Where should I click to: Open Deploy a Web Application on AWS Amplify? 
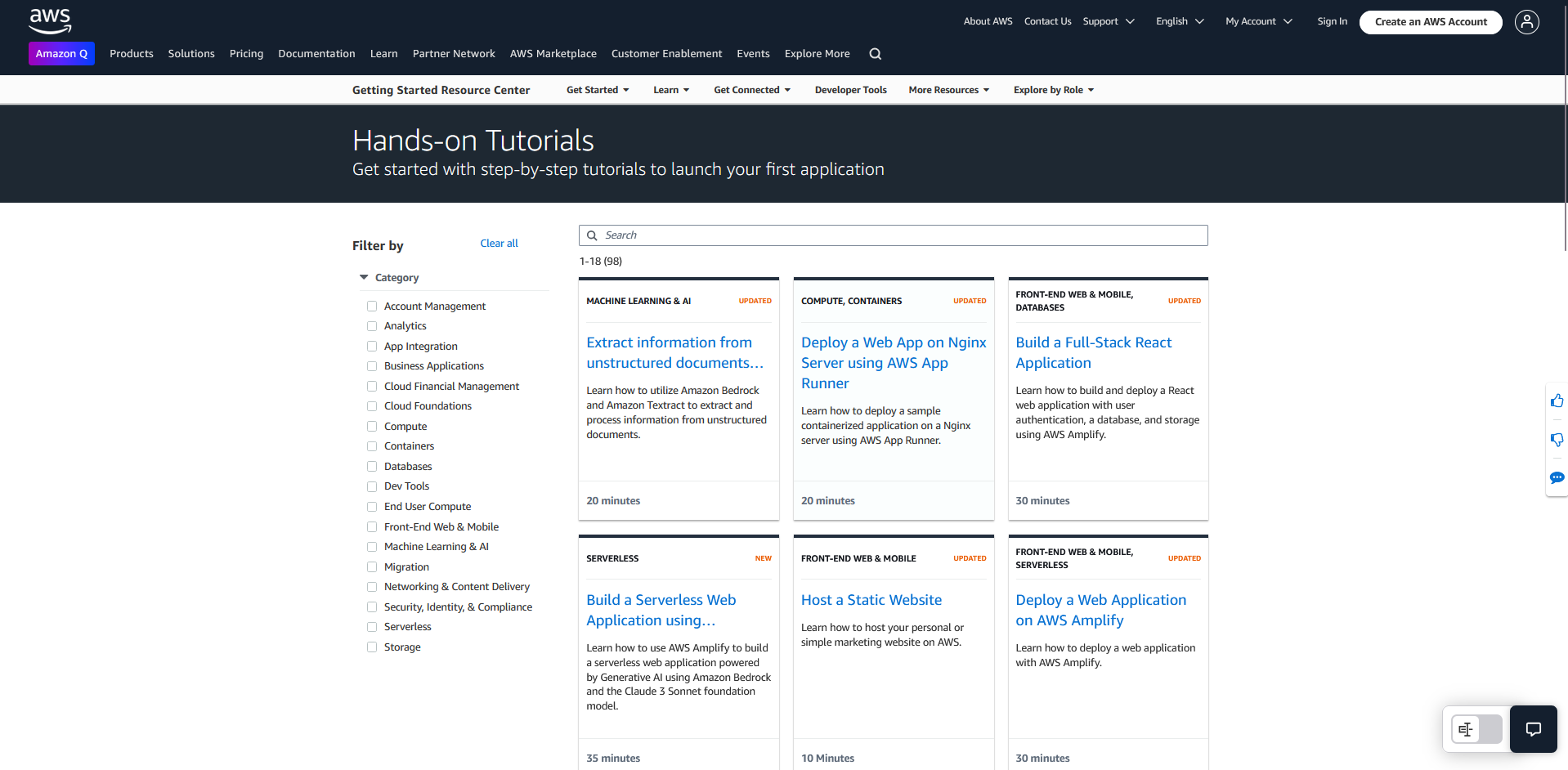coord(1100,610)
